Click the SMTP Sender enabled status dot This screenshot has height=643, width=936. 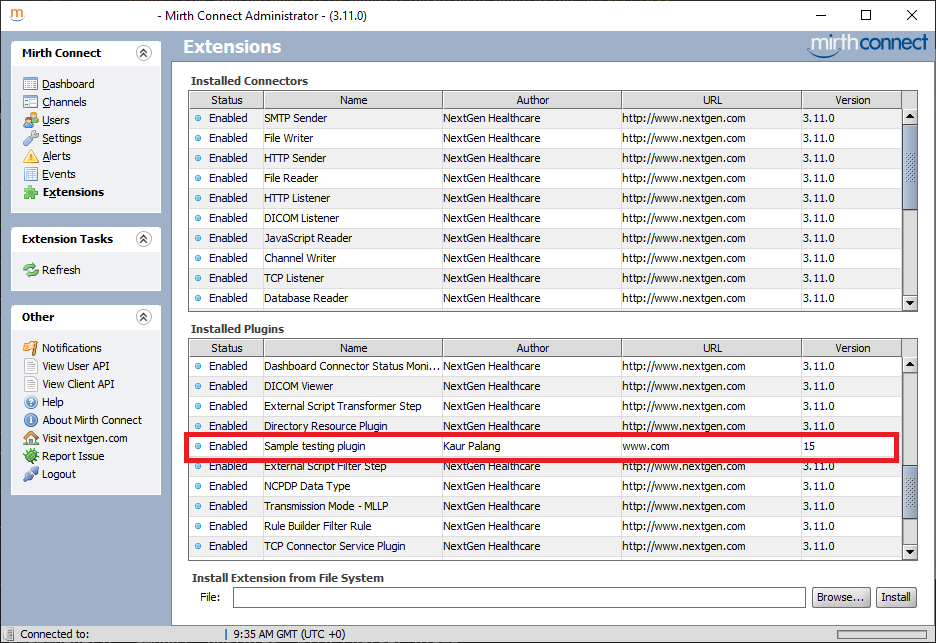(x=198, y=118)
